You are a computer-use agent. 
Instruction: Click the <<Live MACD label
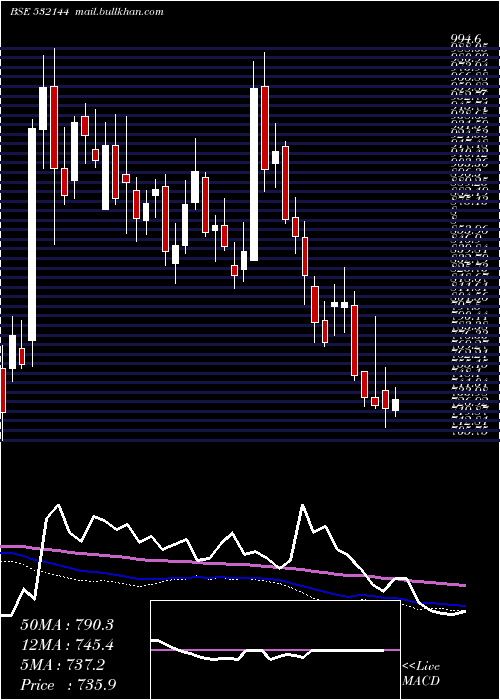(x=421, y=674)
